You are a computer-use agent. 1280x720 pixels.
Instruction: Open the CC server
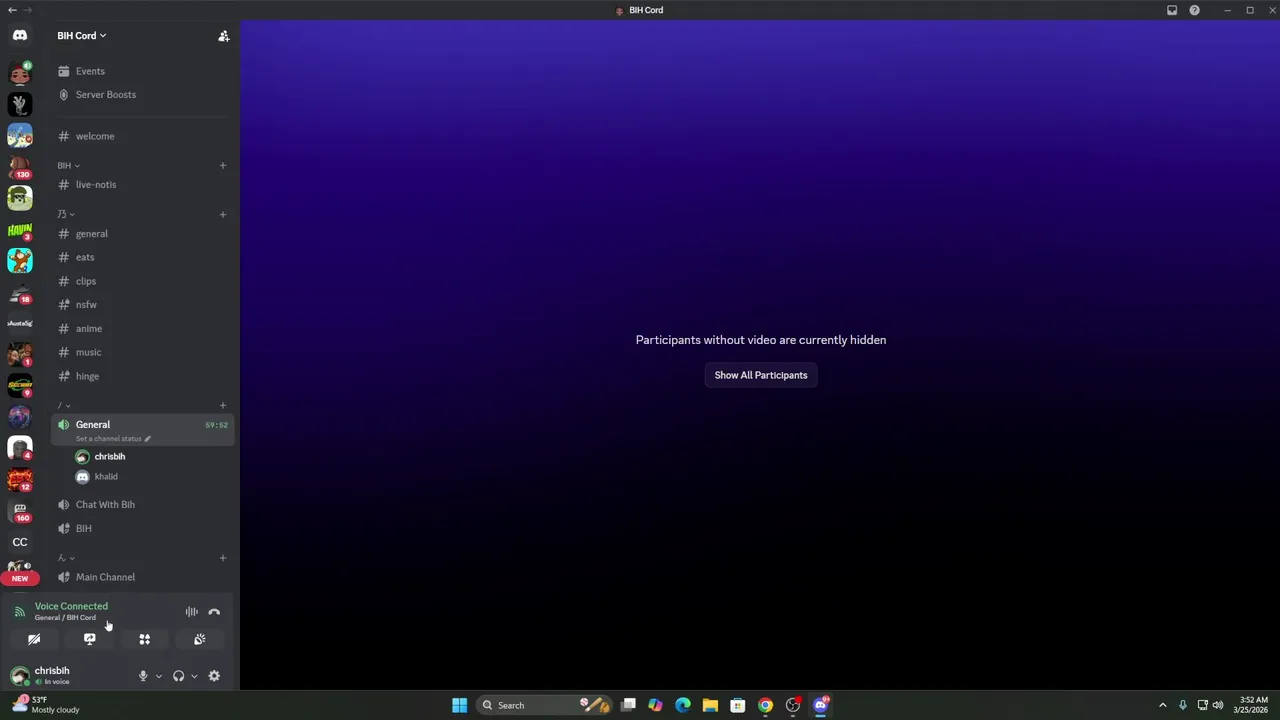20,542
